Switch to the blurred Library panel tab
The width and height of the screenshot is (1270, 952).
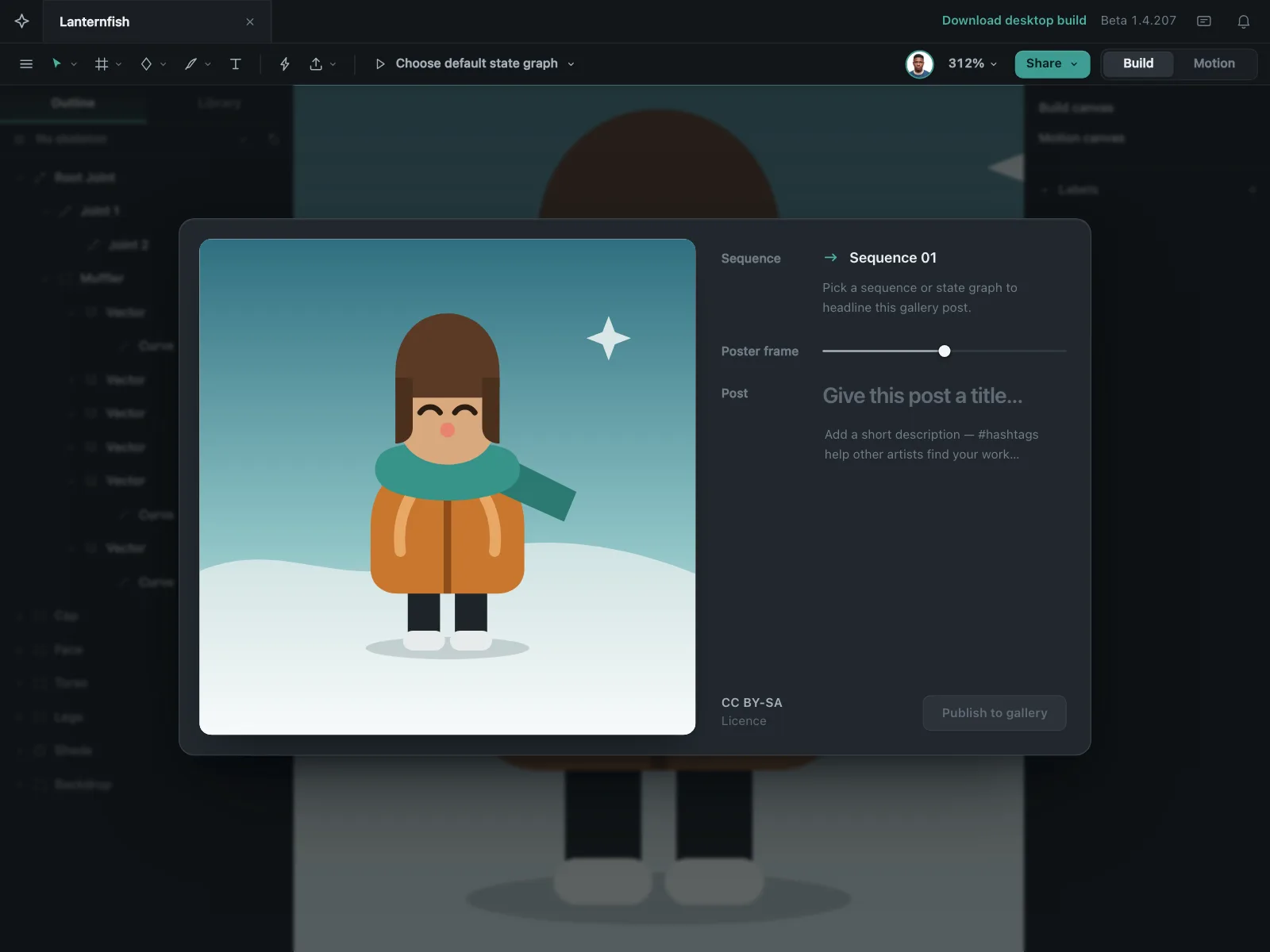click(x=219, y=103)
